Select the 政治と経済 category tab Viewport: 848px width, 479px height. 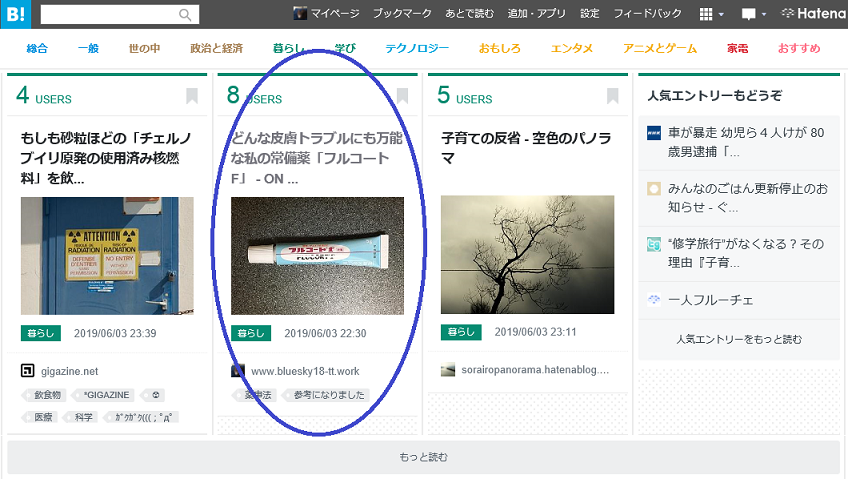216,49
